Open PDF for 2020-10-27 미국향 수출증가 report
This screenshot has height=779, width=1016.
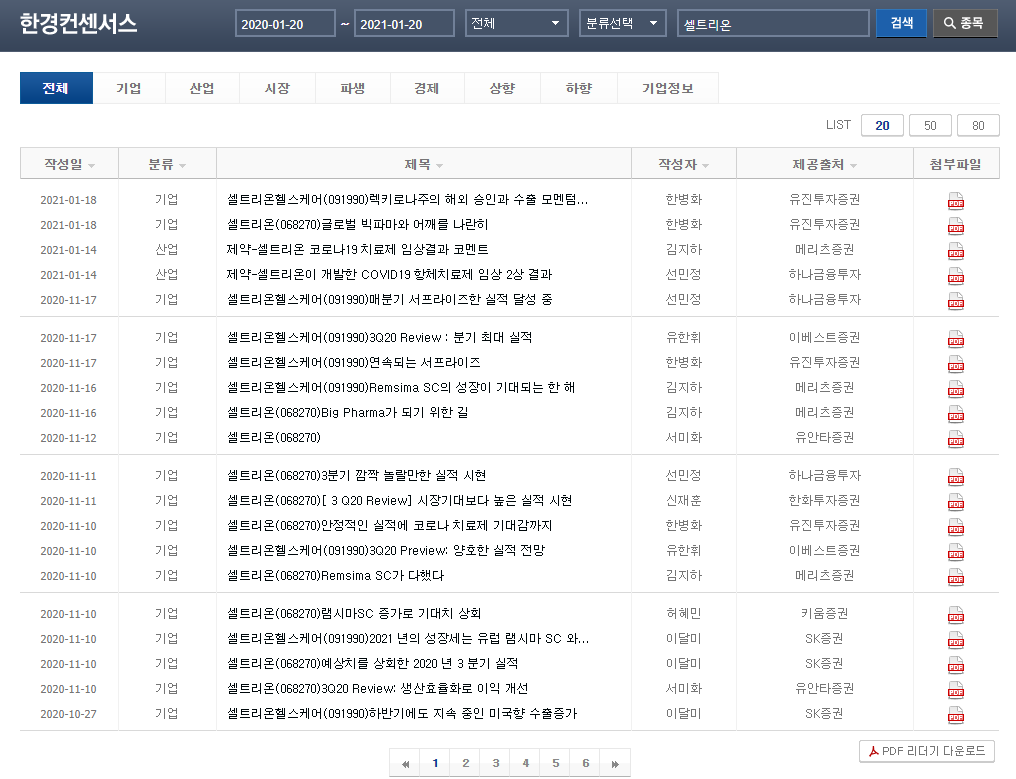955,715
